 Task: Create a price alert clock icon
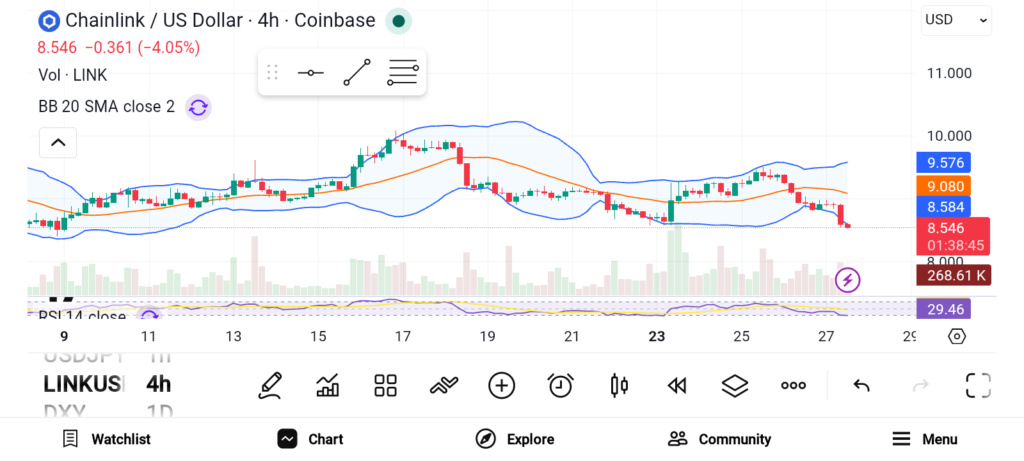tap(560, 385)
